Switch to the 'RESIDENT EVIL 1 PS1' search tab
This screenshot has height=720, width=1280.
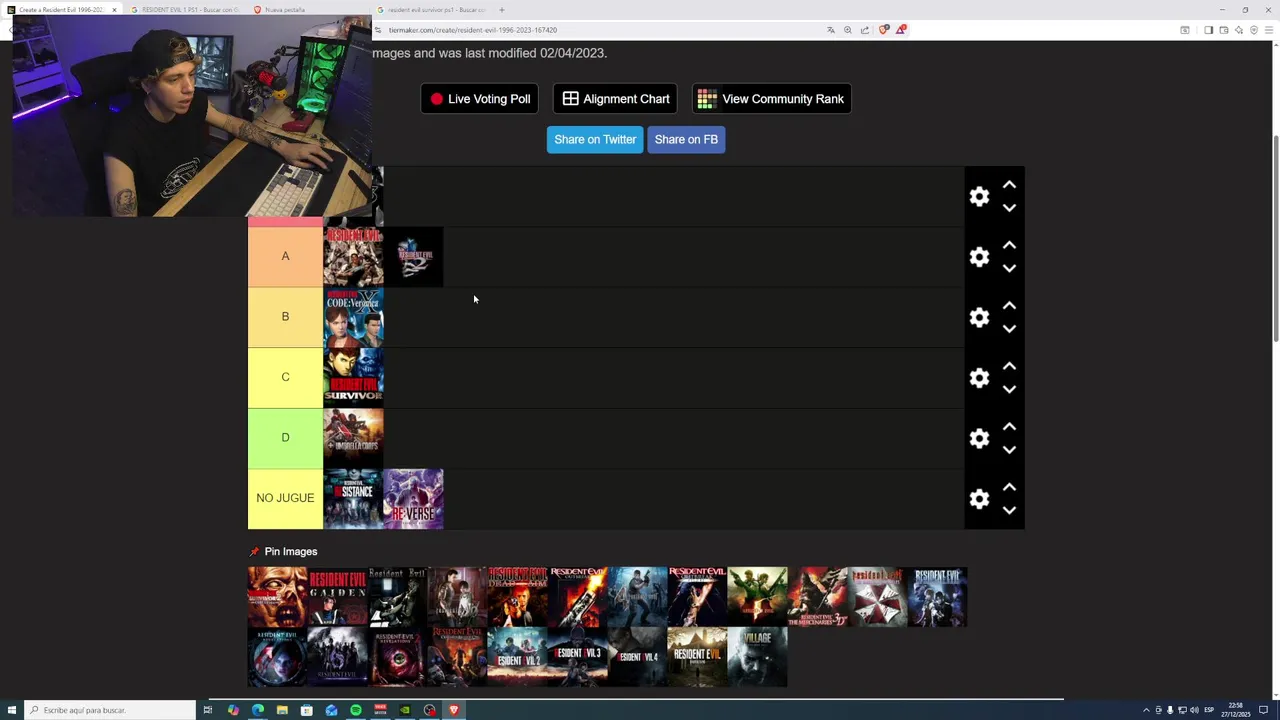185,10
